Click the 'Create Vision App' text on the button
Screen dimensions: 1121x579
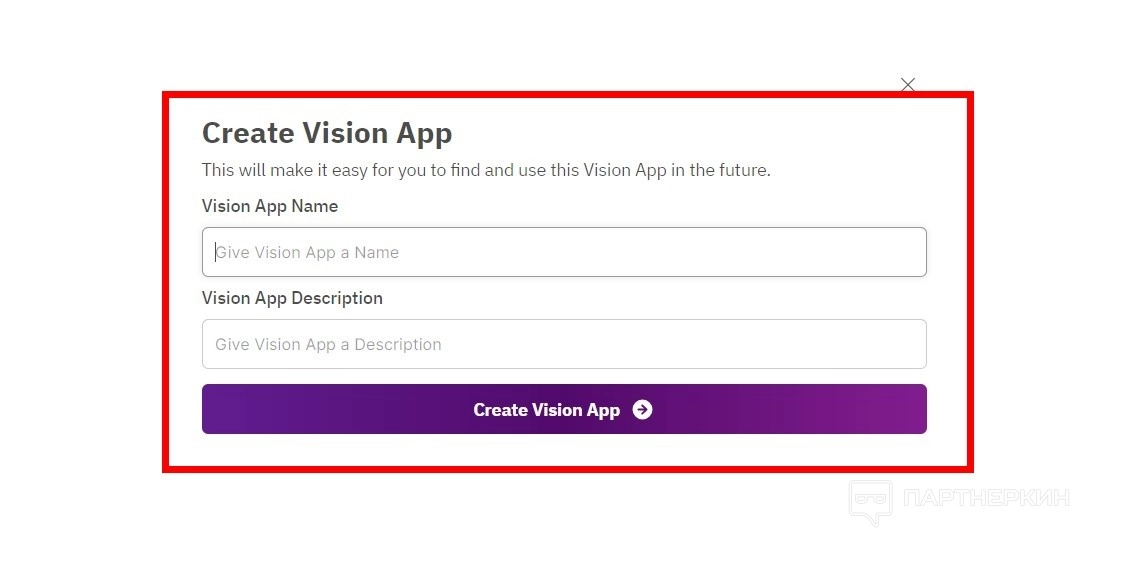(546, 410)
